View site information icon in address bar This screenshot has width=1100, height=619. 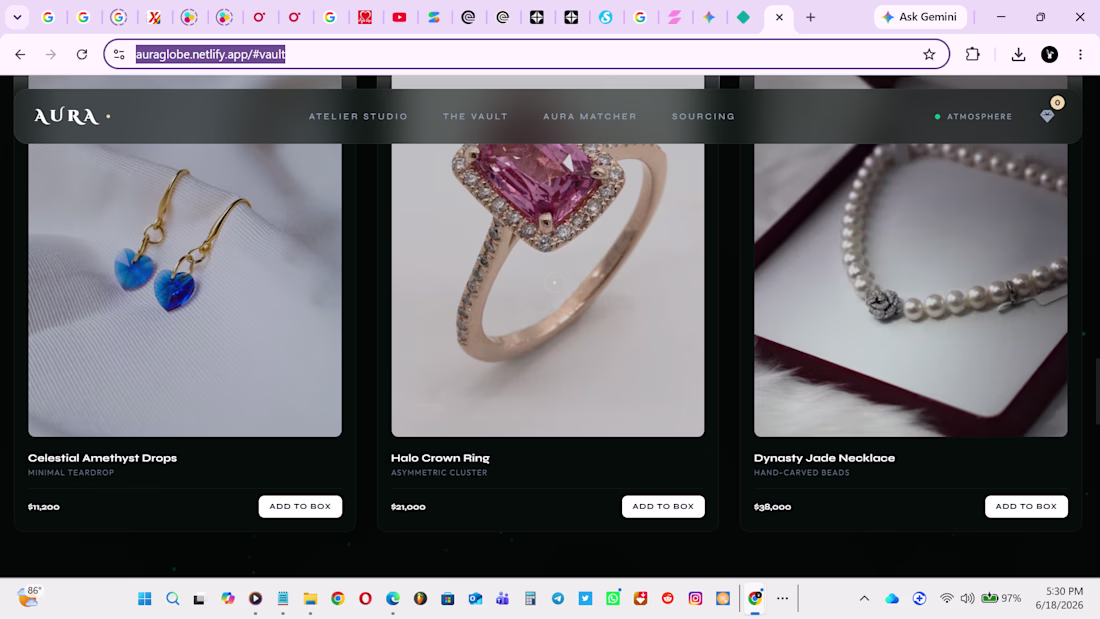pos(119,54)
